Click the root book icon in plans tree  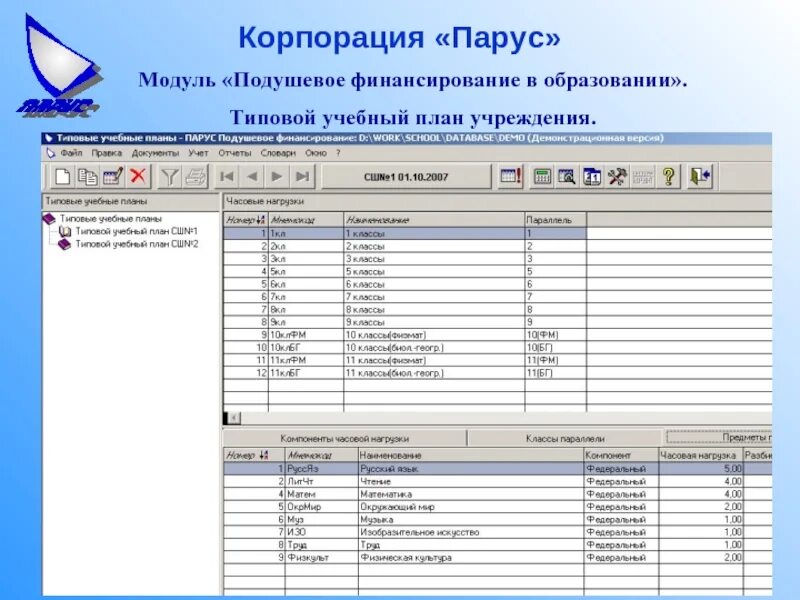49,219
